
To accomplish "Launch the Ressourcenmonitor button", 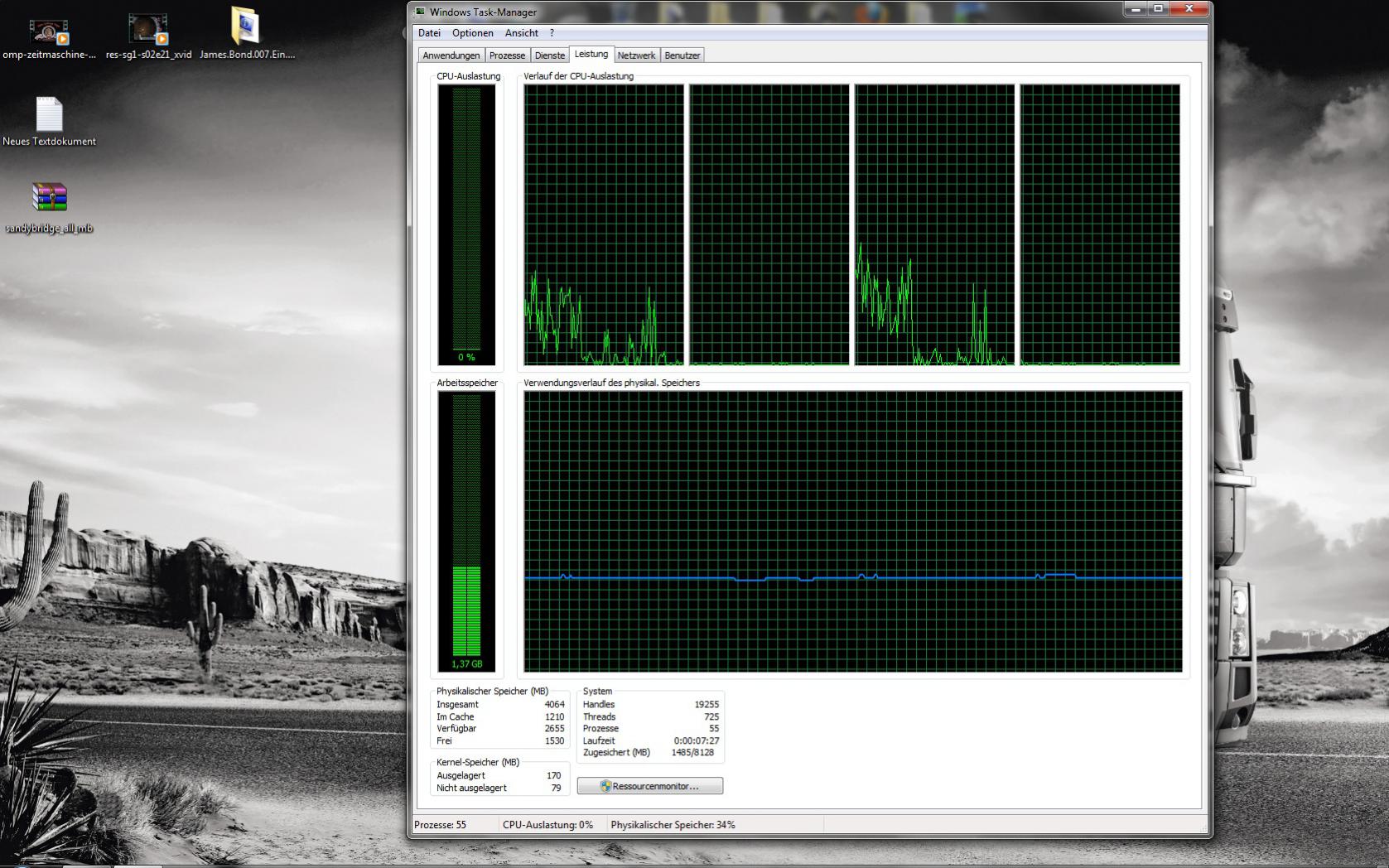I will 650,786.
